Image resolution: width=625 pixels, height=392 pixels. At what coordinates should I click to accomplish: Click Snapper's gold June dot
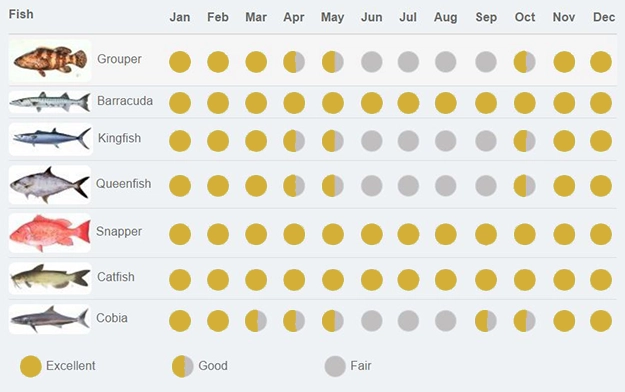point(371,234)
